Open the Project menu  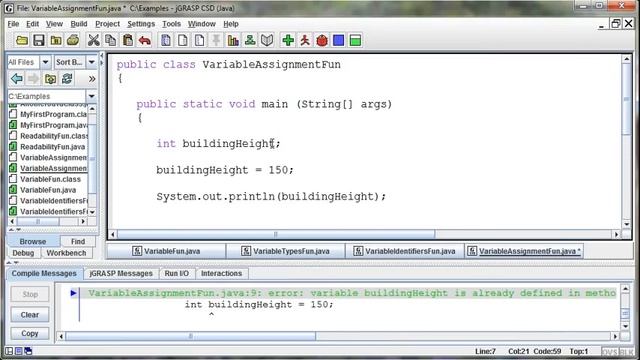107,24
